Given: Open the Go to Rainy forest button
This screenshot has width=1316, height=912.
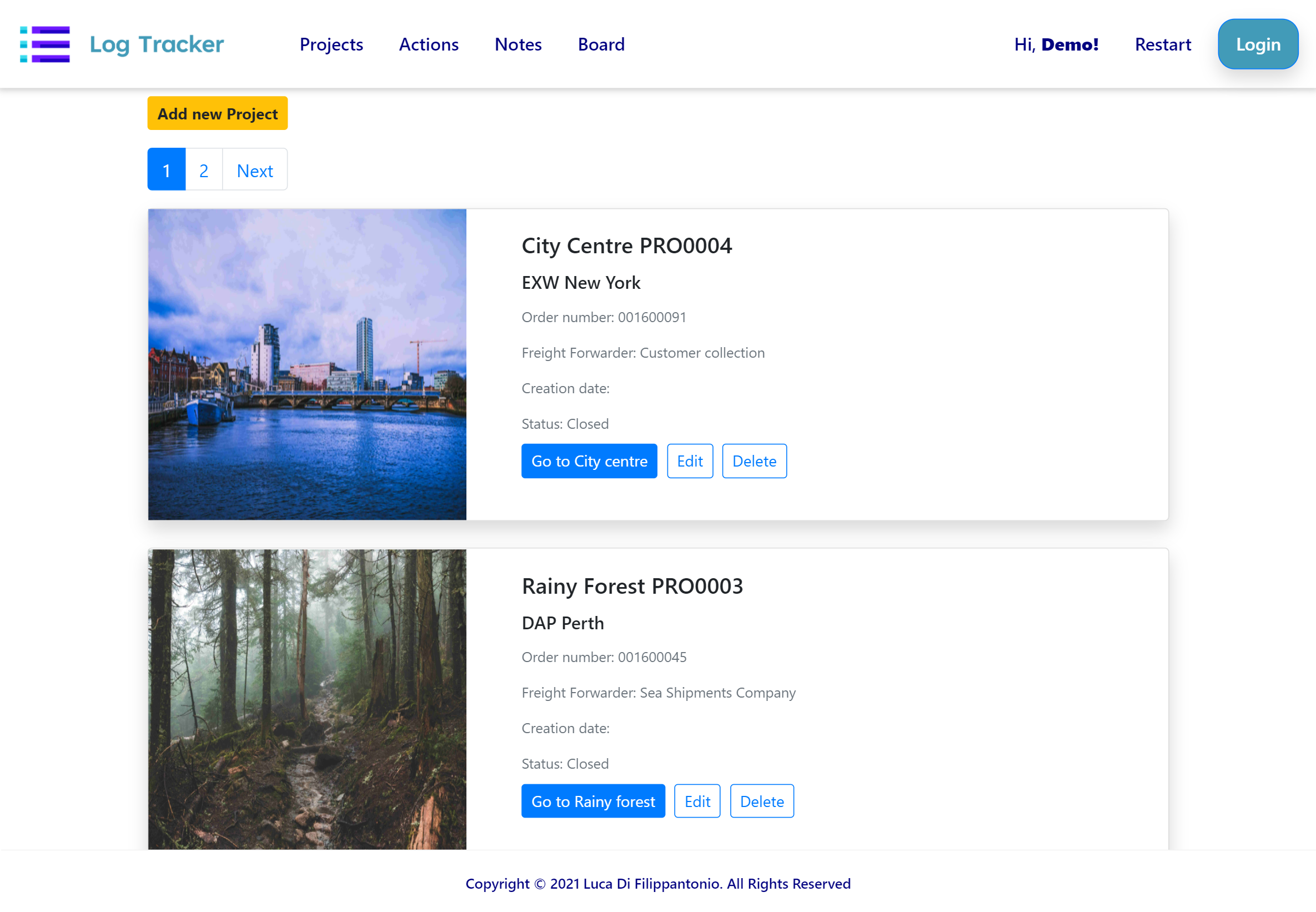Looking at the screenshot, I should click(x=593, y=801).
